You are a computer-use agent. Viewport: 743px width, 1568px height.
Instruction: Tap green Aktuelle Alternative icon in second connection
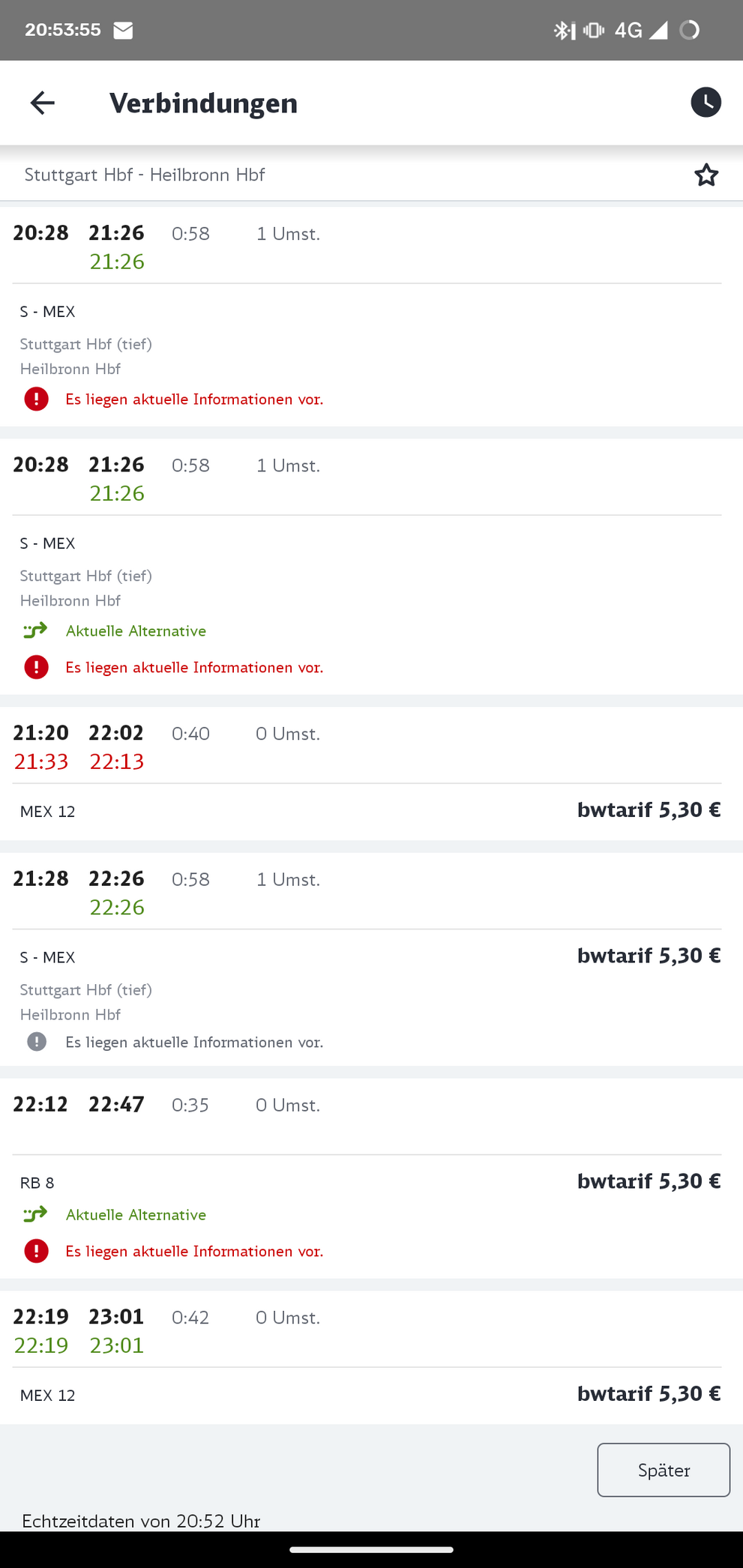35,630
